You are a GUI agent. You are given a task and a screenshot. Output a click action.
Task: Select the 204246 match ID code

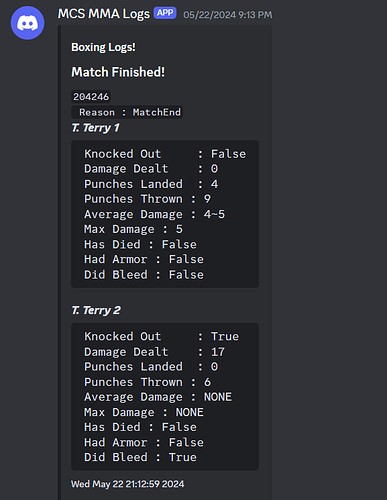[91, 97]
